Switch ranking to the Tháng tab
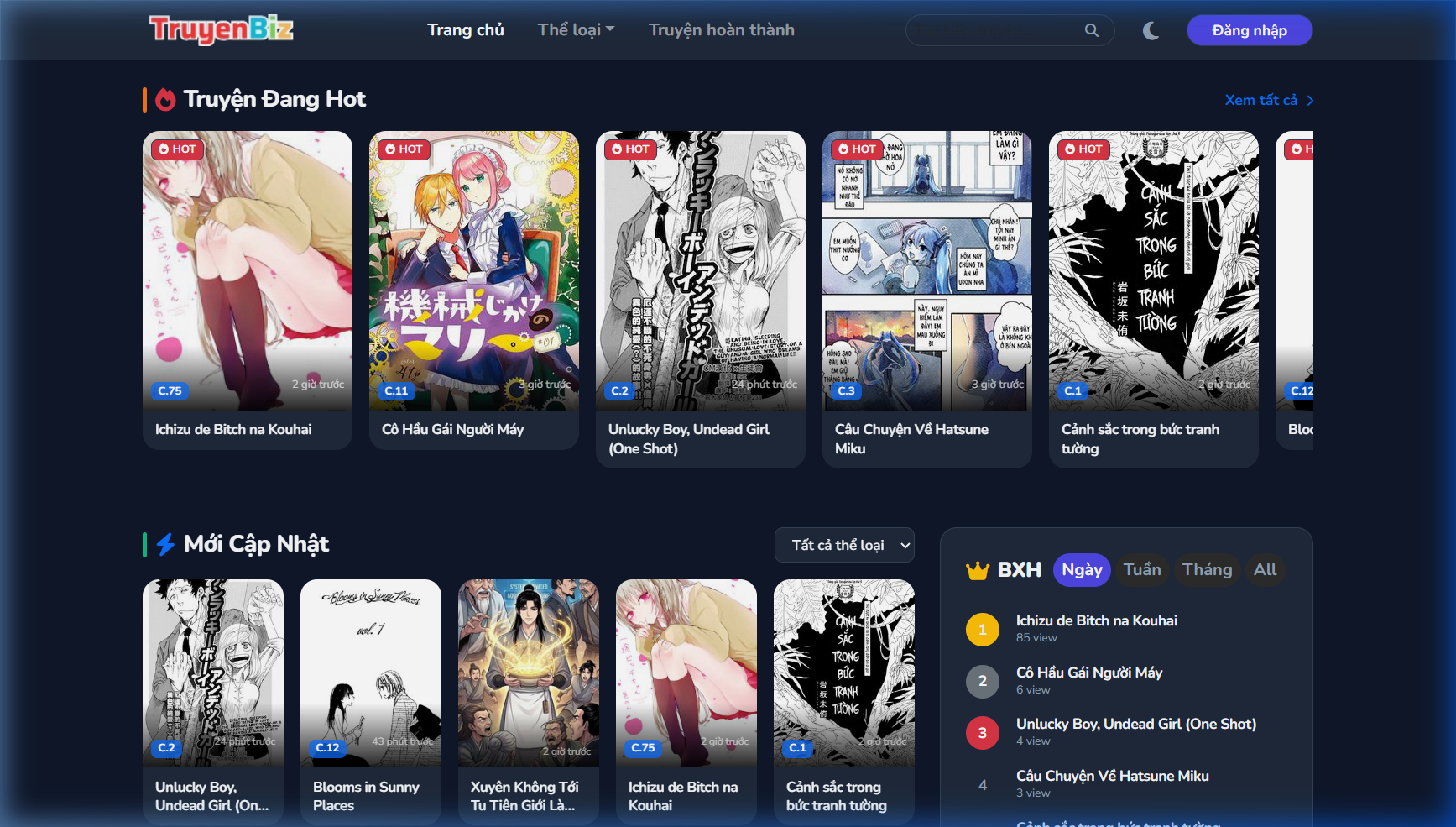 tap(1207, 570)
